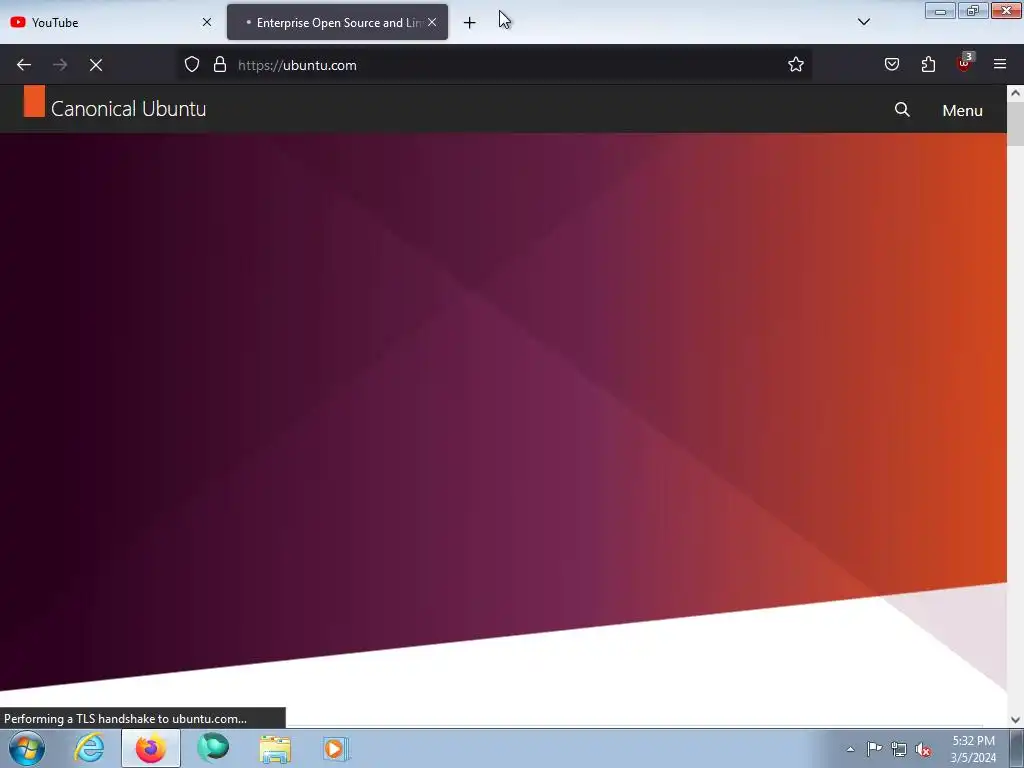
Task: Open the Extensions puzzle icon
Action: point(928,65)
